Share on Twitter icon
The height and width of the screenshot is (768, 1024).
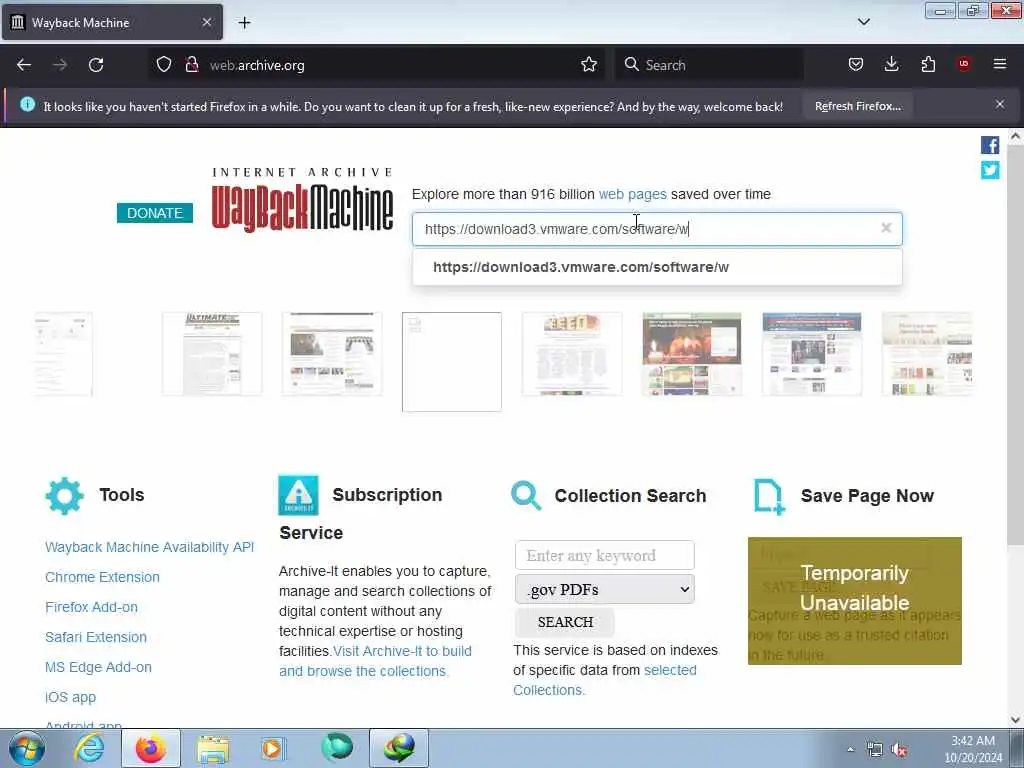(x=989, y=170)
